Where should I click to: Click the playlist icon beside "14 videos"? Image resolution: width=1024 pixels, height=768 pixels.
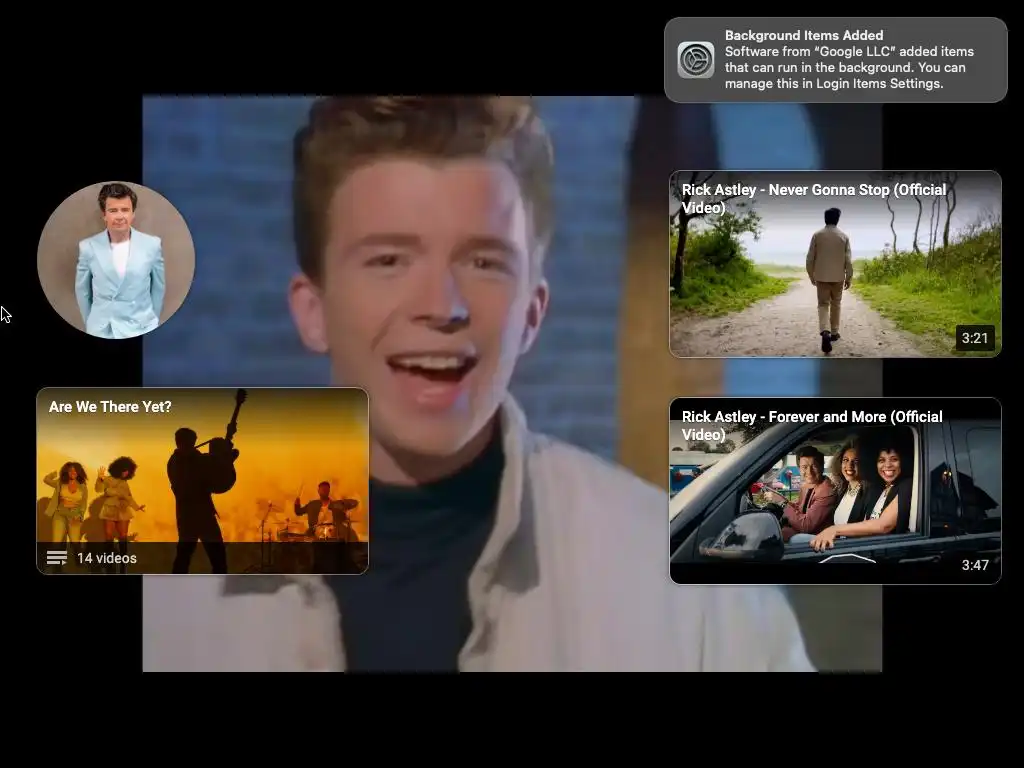[x=57, y=558]
